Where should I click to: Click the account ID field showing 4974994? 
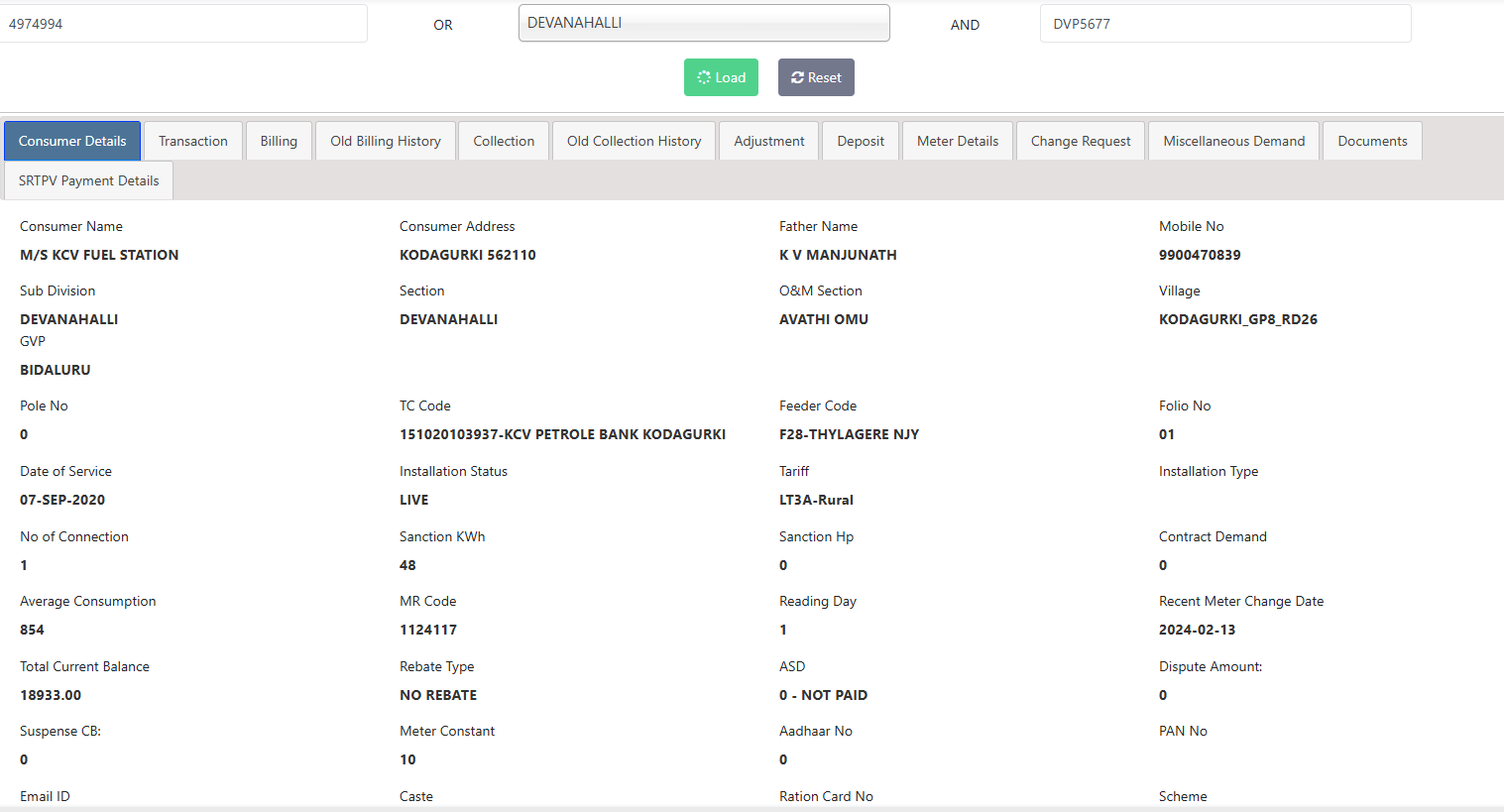click(183, 24)
